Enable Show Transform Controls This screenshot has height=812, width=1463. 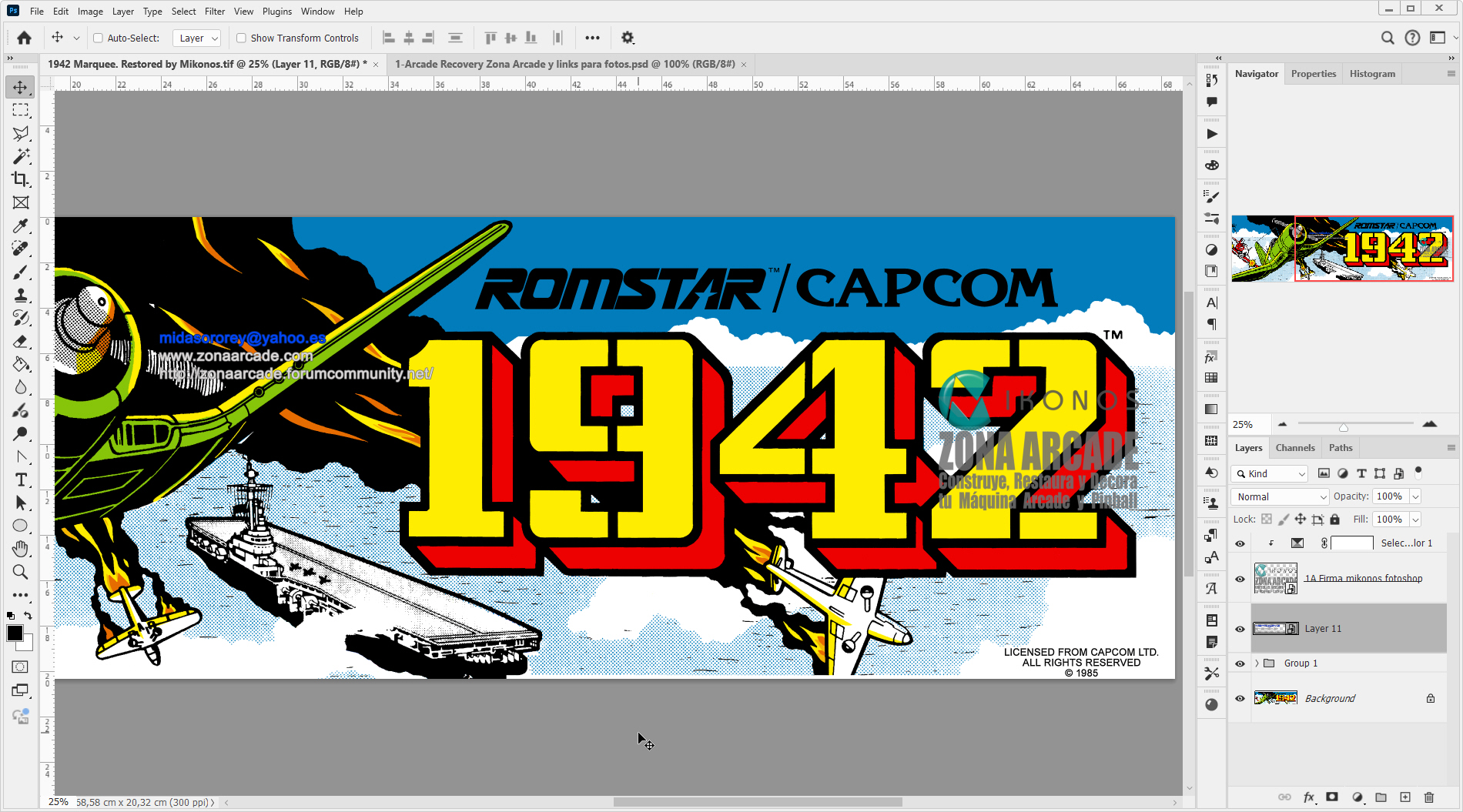[x=241, y=37]
